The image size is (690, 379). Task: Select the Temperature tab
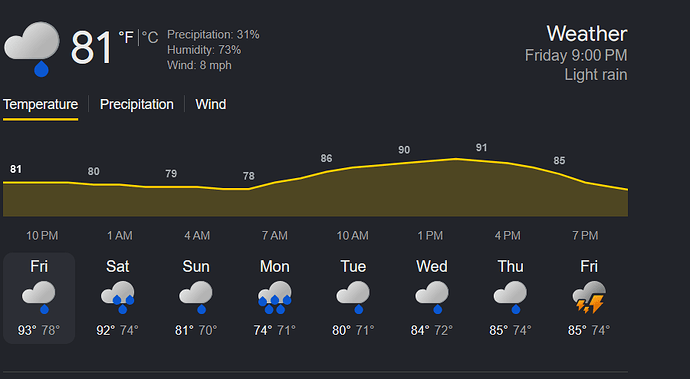[x=40, y=104]
